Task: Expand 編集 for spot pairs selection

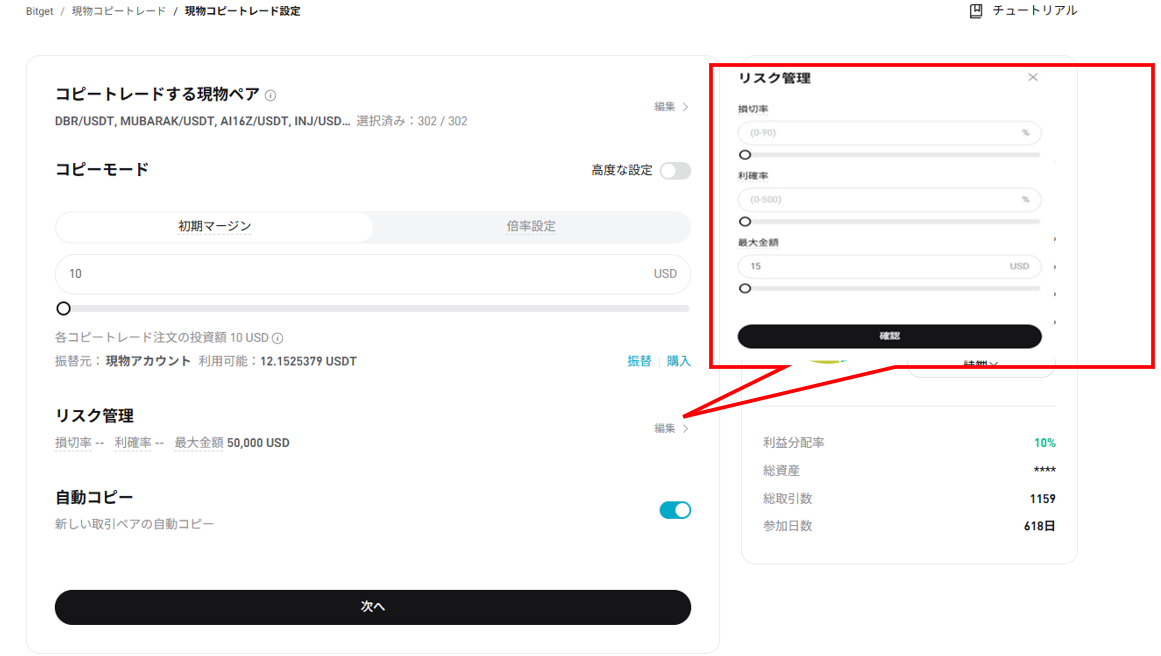Action: tap(672, 107)
